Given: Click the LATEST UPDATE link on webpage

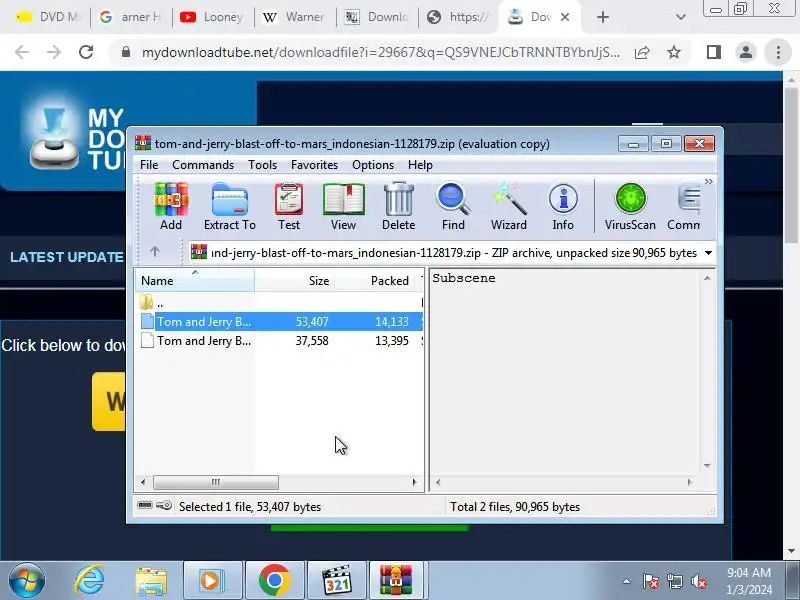Looking at the screenshot, I should [67, 257].
